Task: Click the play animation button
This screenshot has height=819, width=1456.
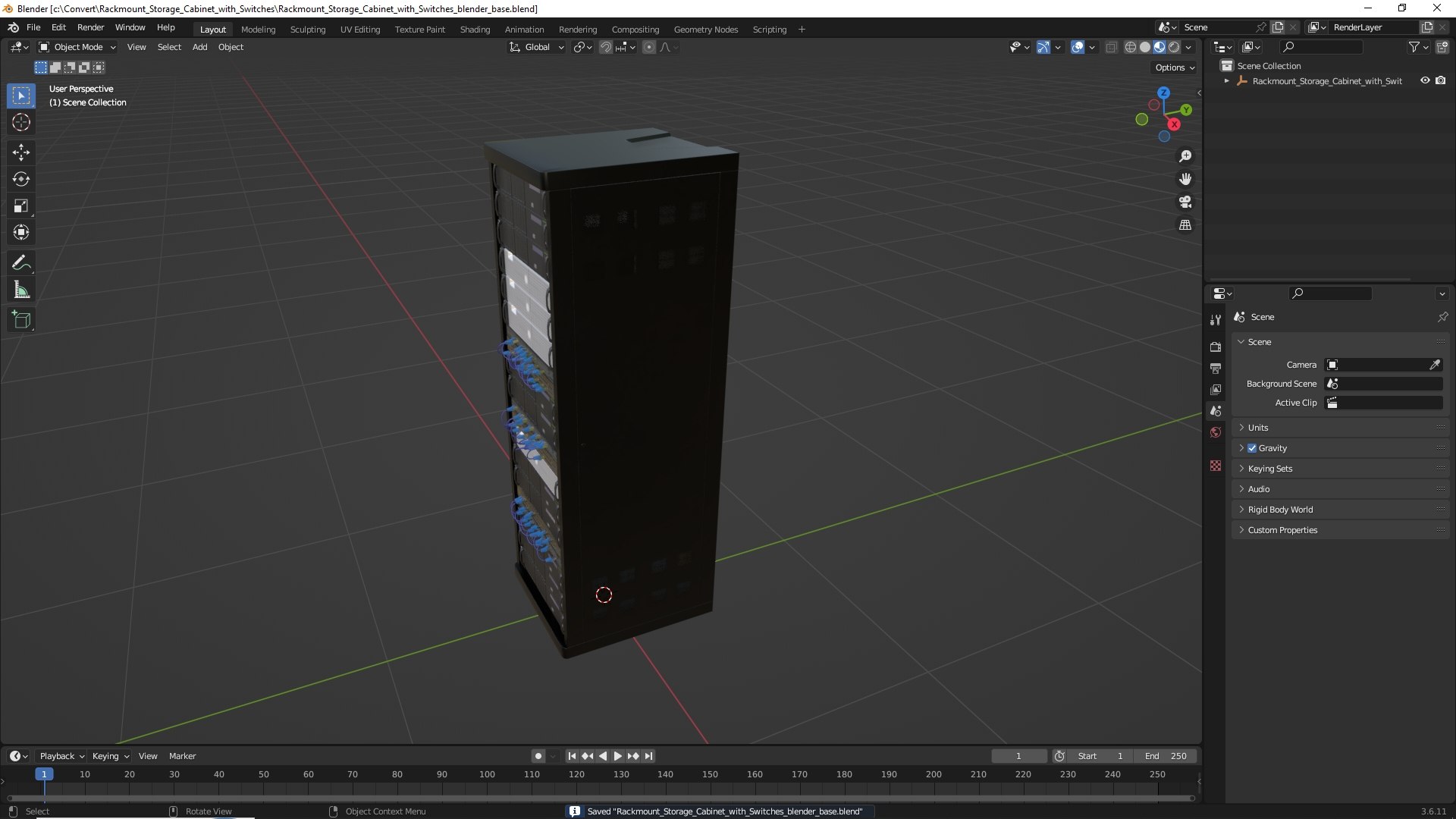Action: click(617, 756)
